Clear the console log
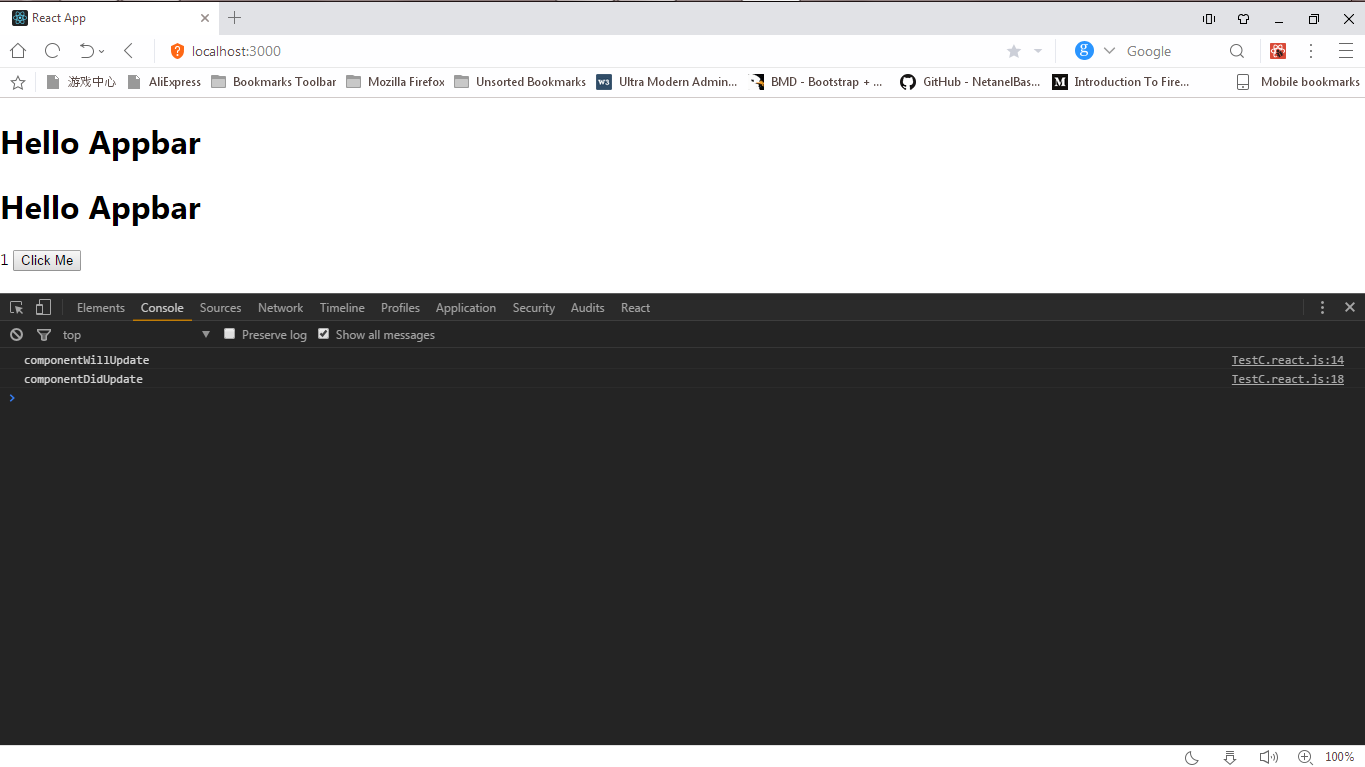Screen dimensions: 1365x767 tap(16, 335)
